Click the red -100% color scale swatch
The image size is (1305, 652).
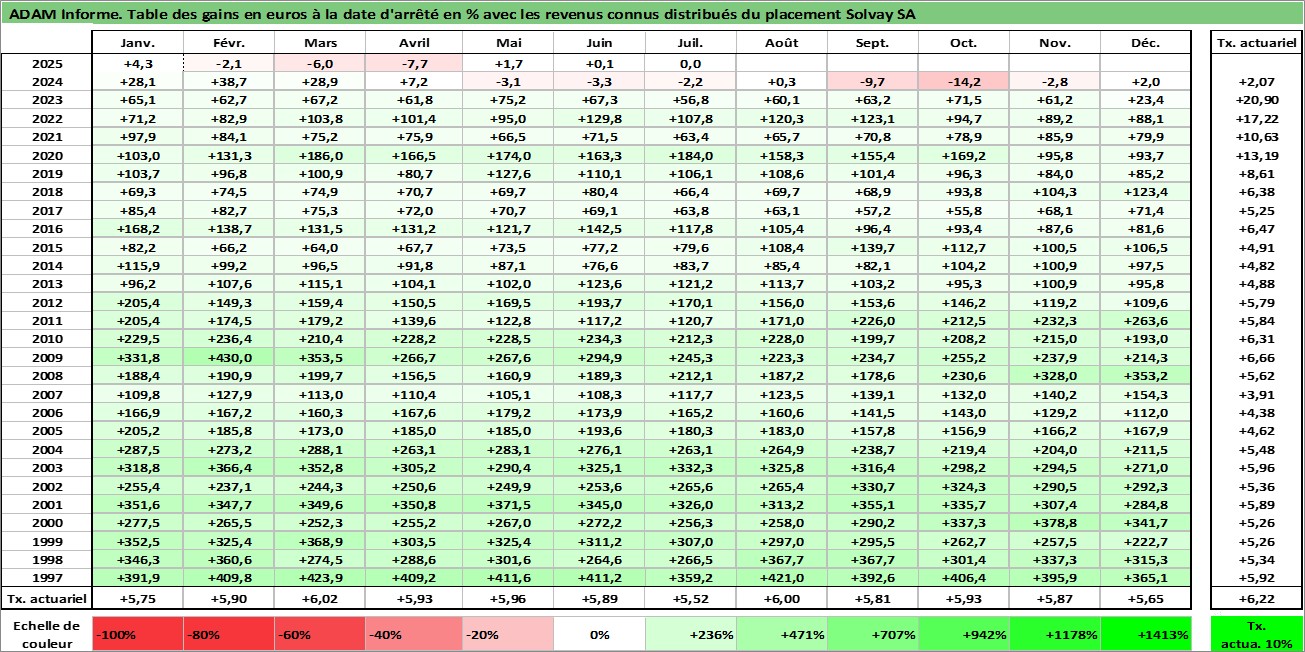pos(137,634)
